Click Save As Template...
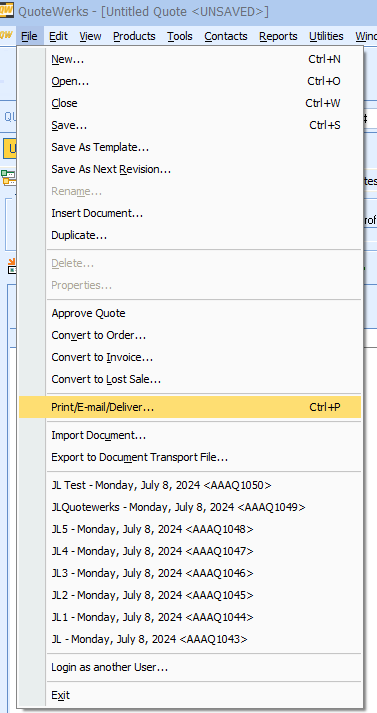 [190, 147]
